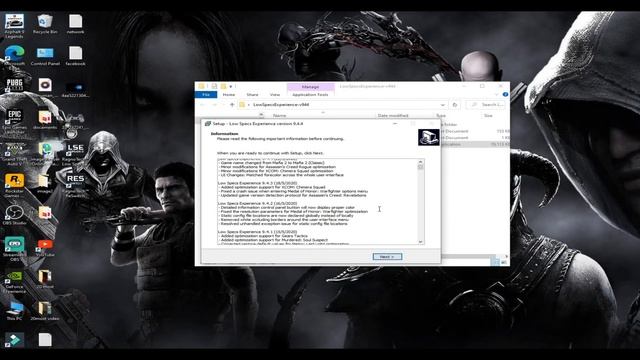Click the scroll-down arrow in the release notes box
Image resolution: width=640 pixels, height=360 pixels.
point(420,242)
